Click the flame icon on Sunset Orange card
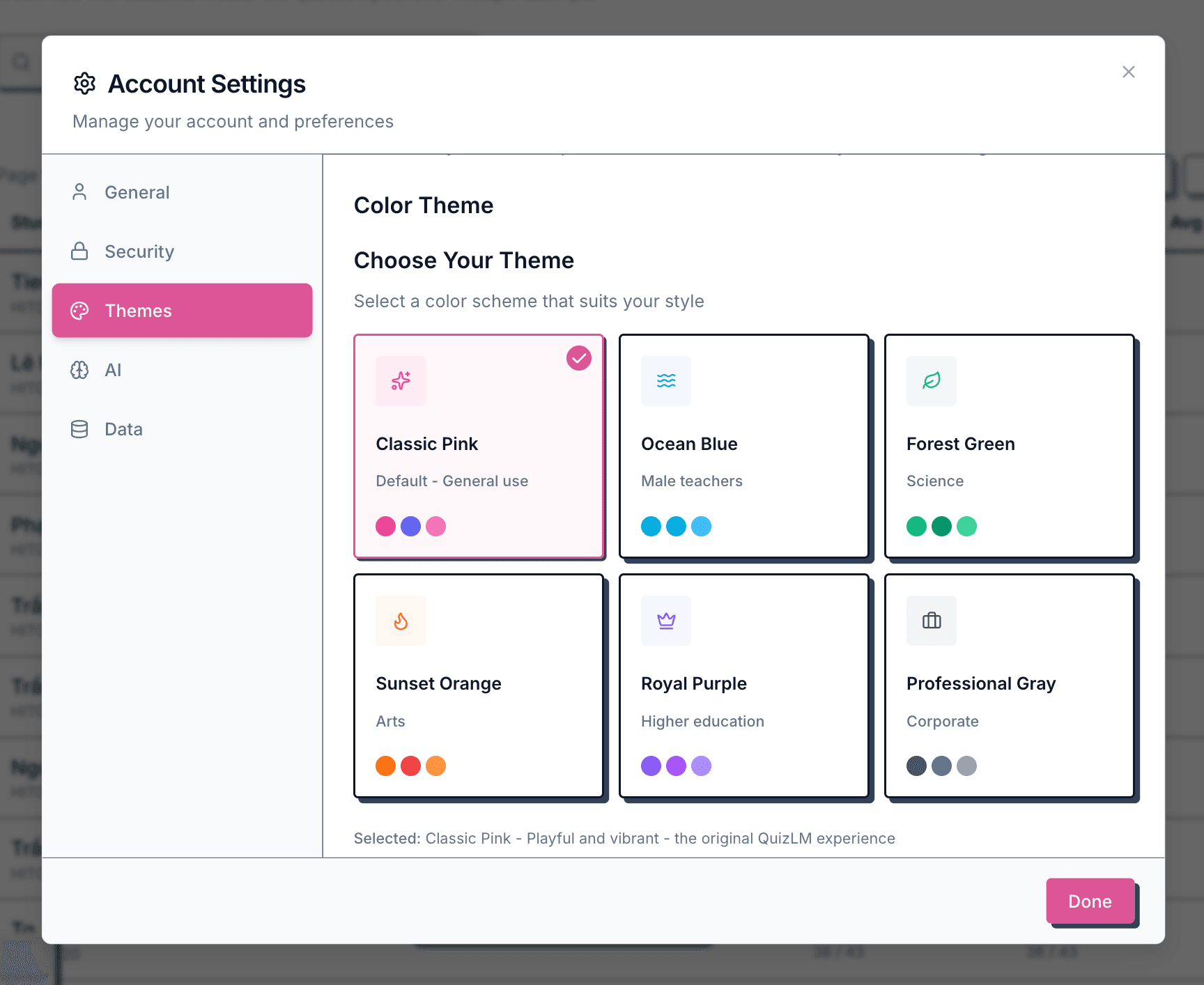 (x=401, y=621)
